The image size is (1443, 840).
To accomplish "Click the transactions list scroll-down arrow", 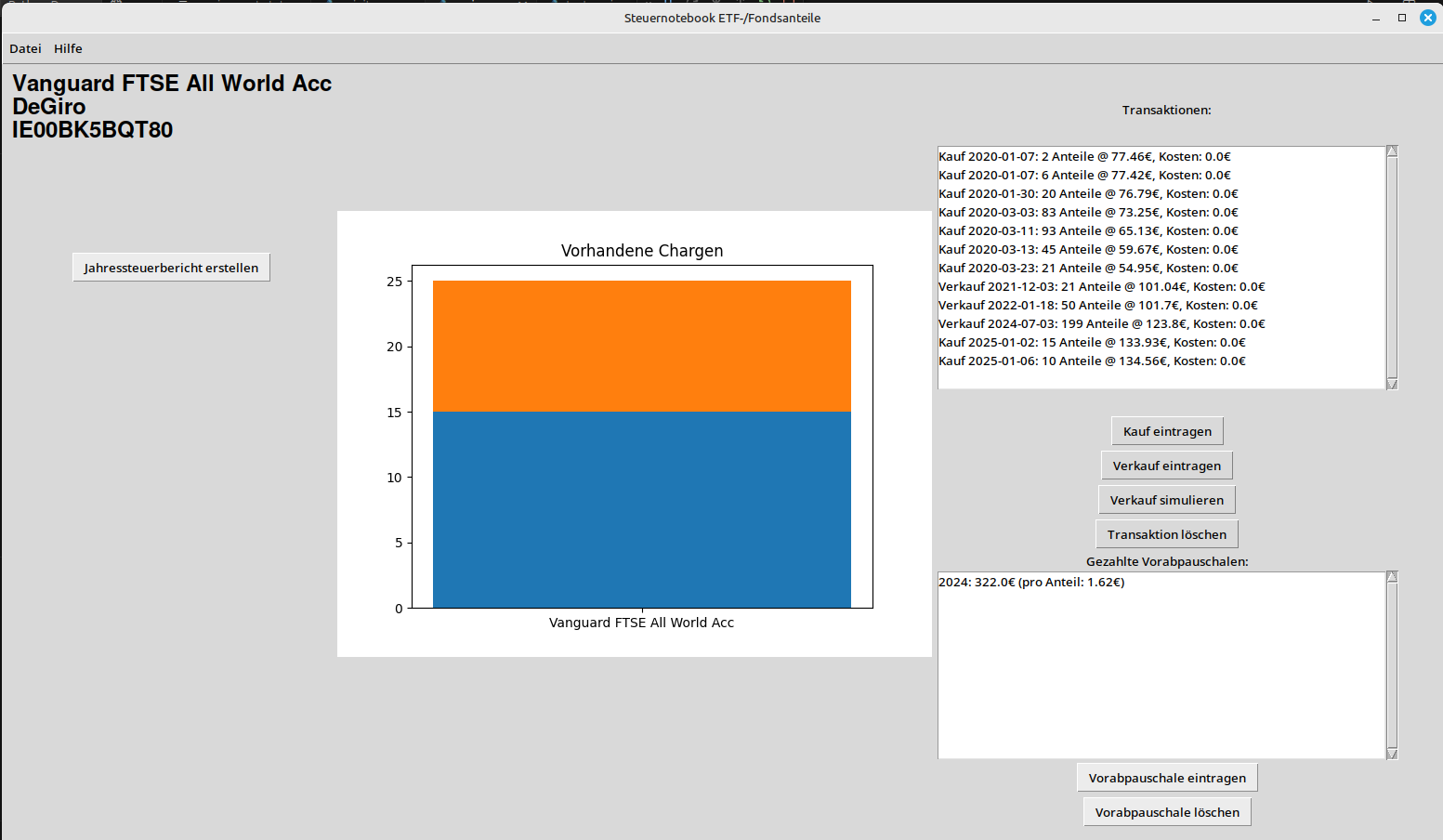I will pos(1392,384).
